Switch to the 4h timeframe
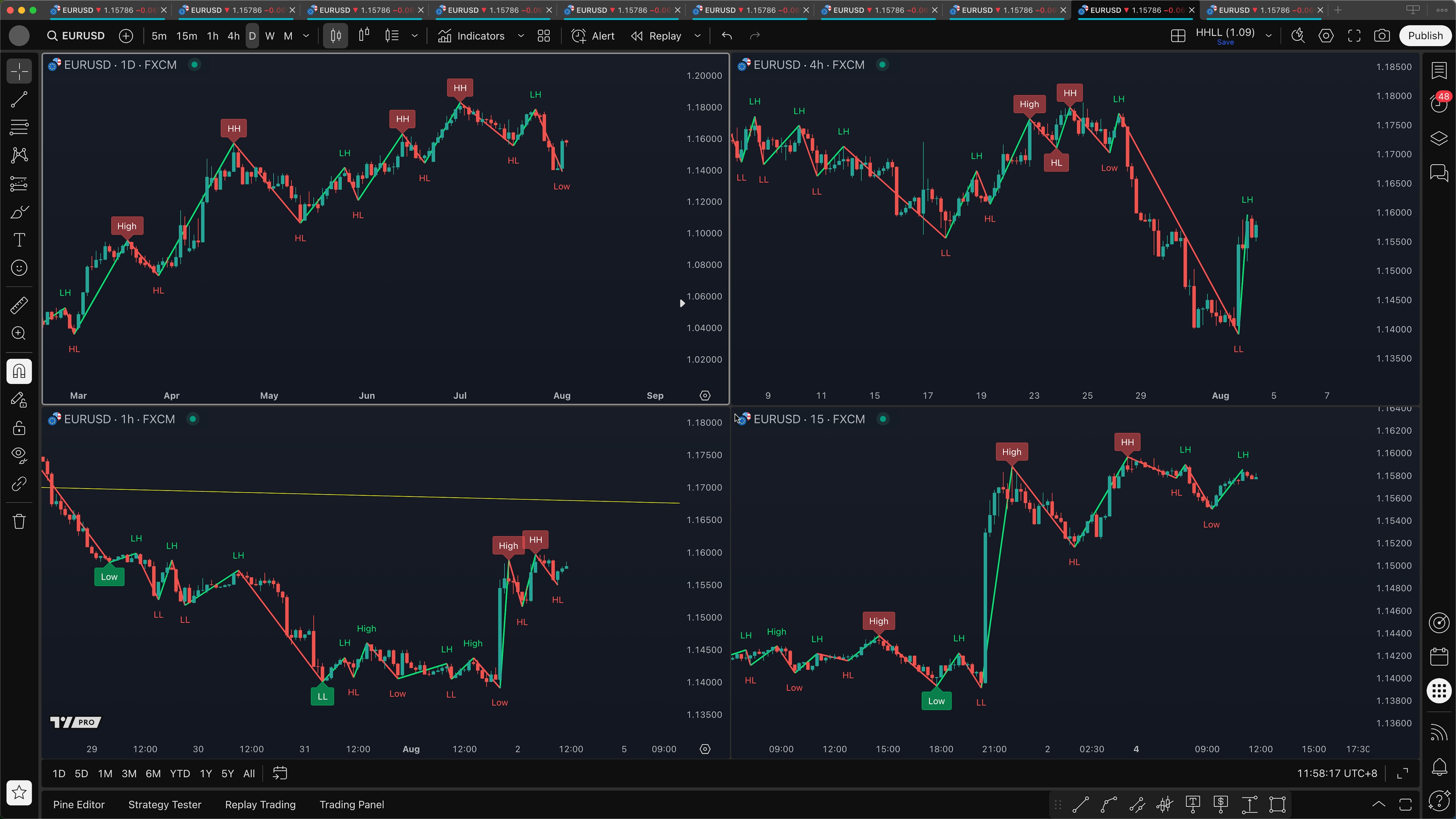Viewport: 1456px width, 819px height. click(234, 36)
